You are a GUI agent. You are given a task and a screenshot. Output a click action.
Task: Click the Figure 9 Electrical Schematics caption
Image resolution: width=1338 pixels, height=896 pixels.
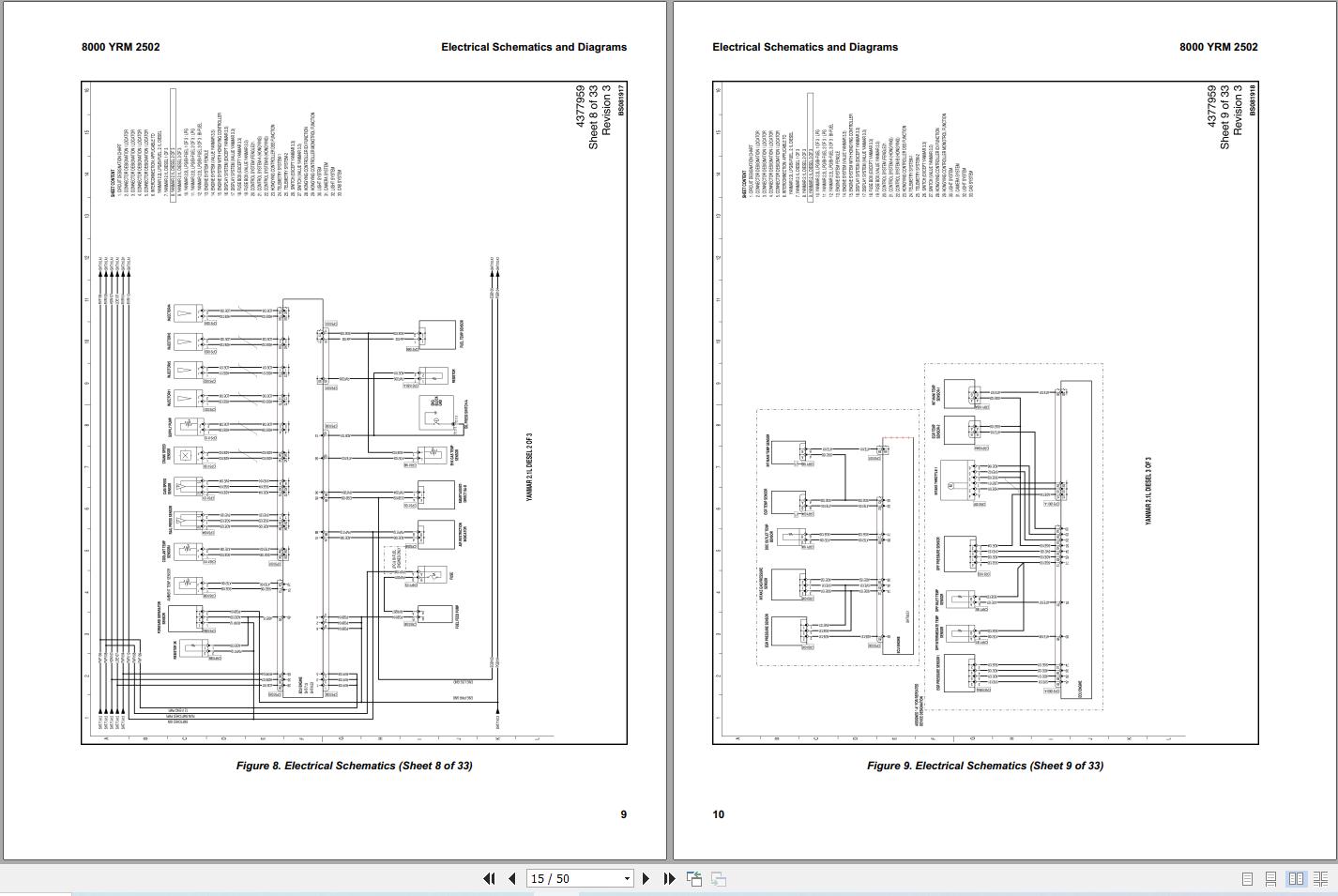pos(985,766)
